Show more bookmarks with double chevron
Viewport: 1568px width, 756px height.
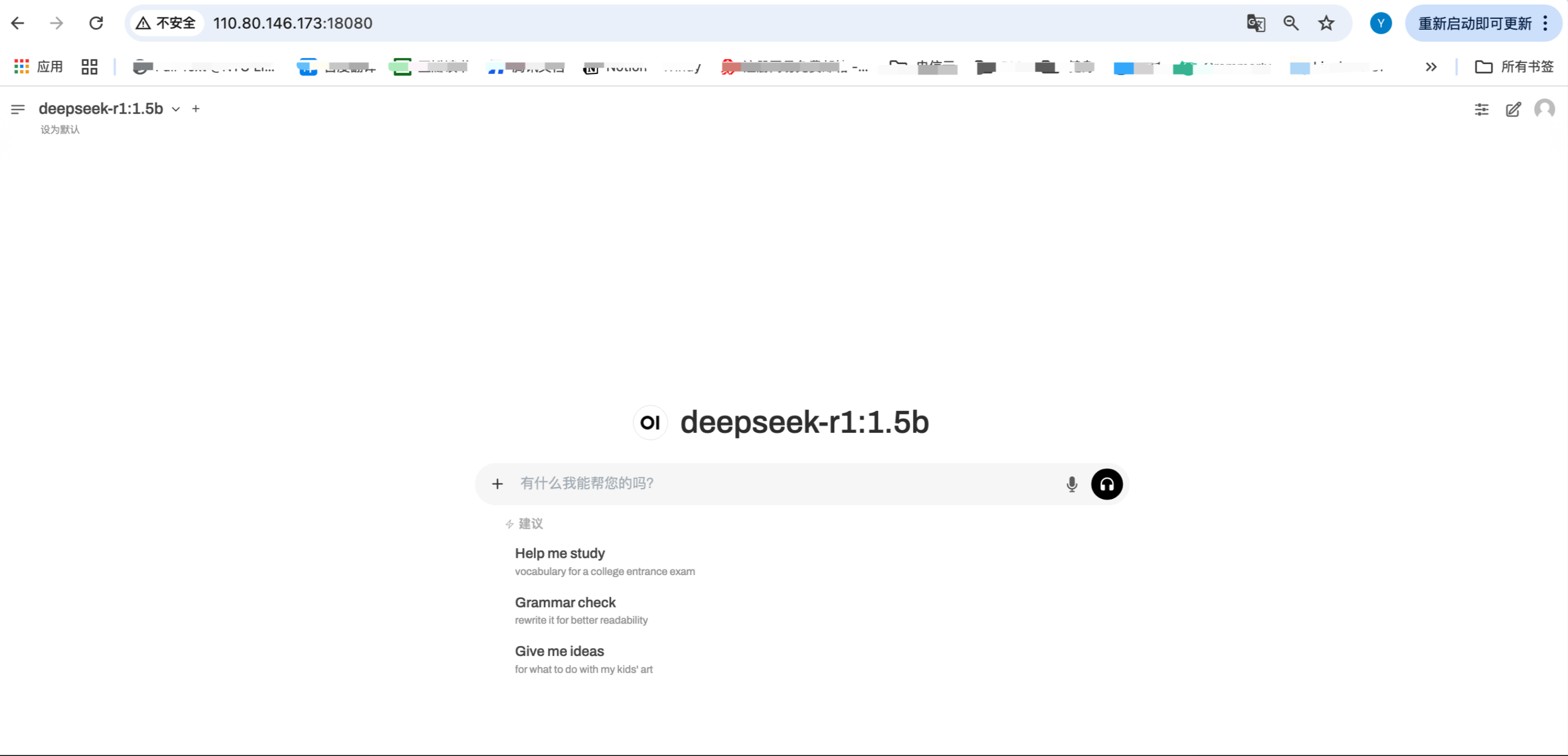tap(1431, 66)
